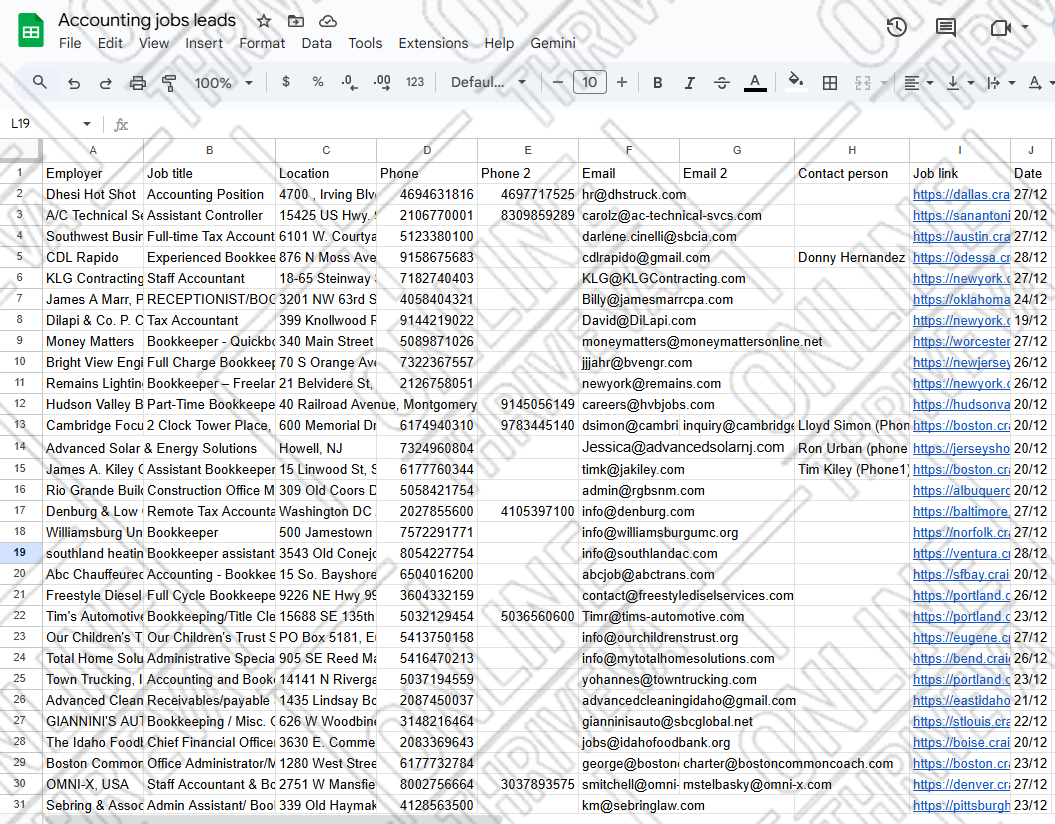Click the Borders tool icon
The height and width of the screenshot is (824, 1055).
pos(829,83)
